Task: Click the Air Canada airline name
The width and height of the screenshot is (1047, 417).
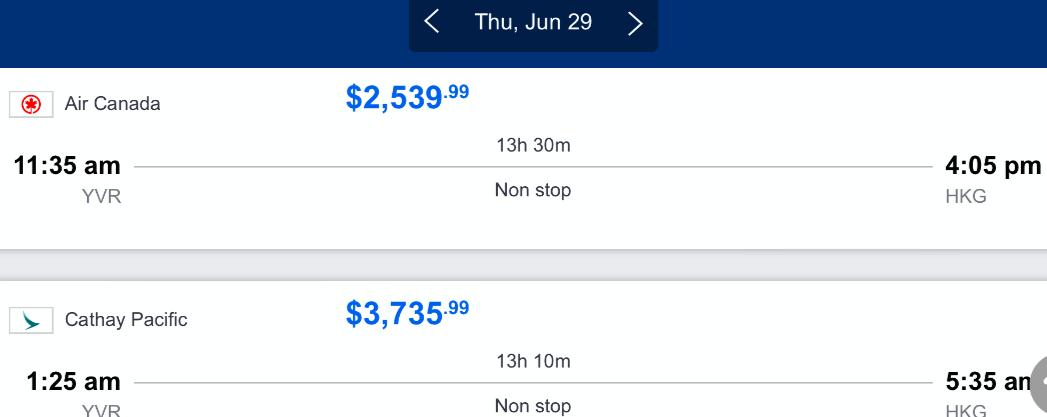Action: tap(112, 104)
